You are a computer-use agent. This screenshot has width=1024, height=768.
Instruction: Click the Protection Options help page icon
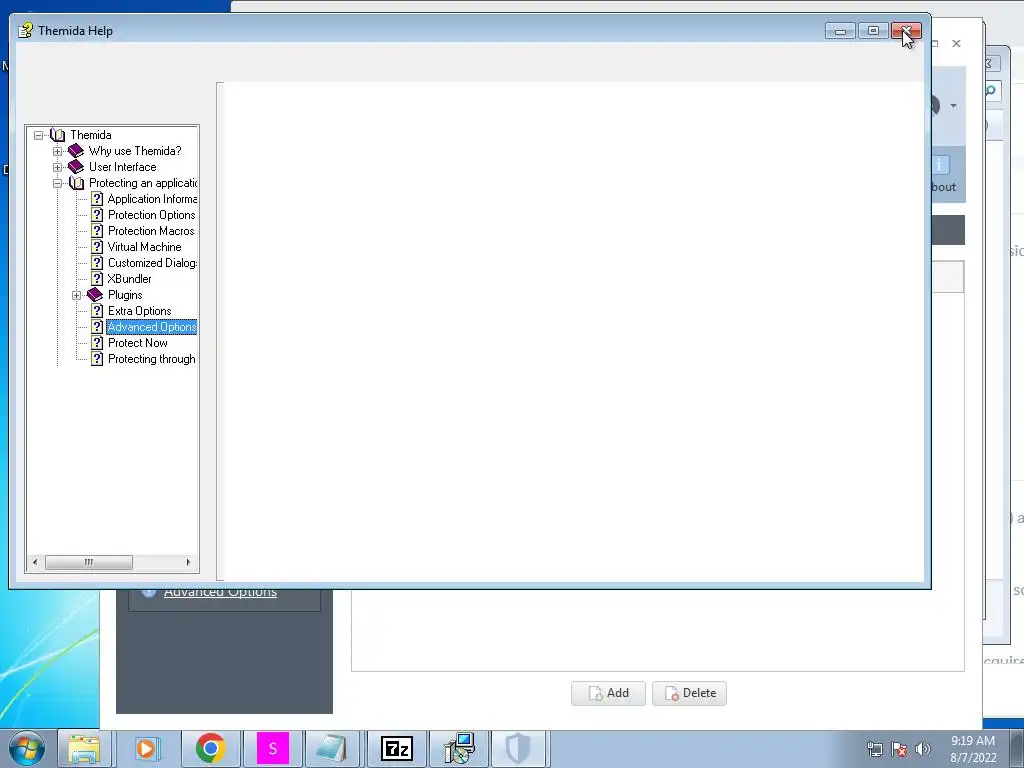coord(97,215)
